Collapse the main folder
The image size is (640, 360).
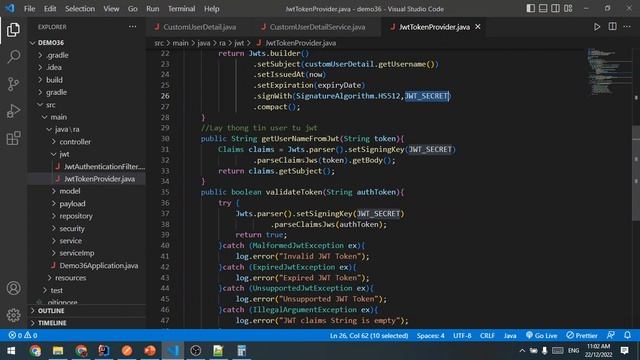58,117
